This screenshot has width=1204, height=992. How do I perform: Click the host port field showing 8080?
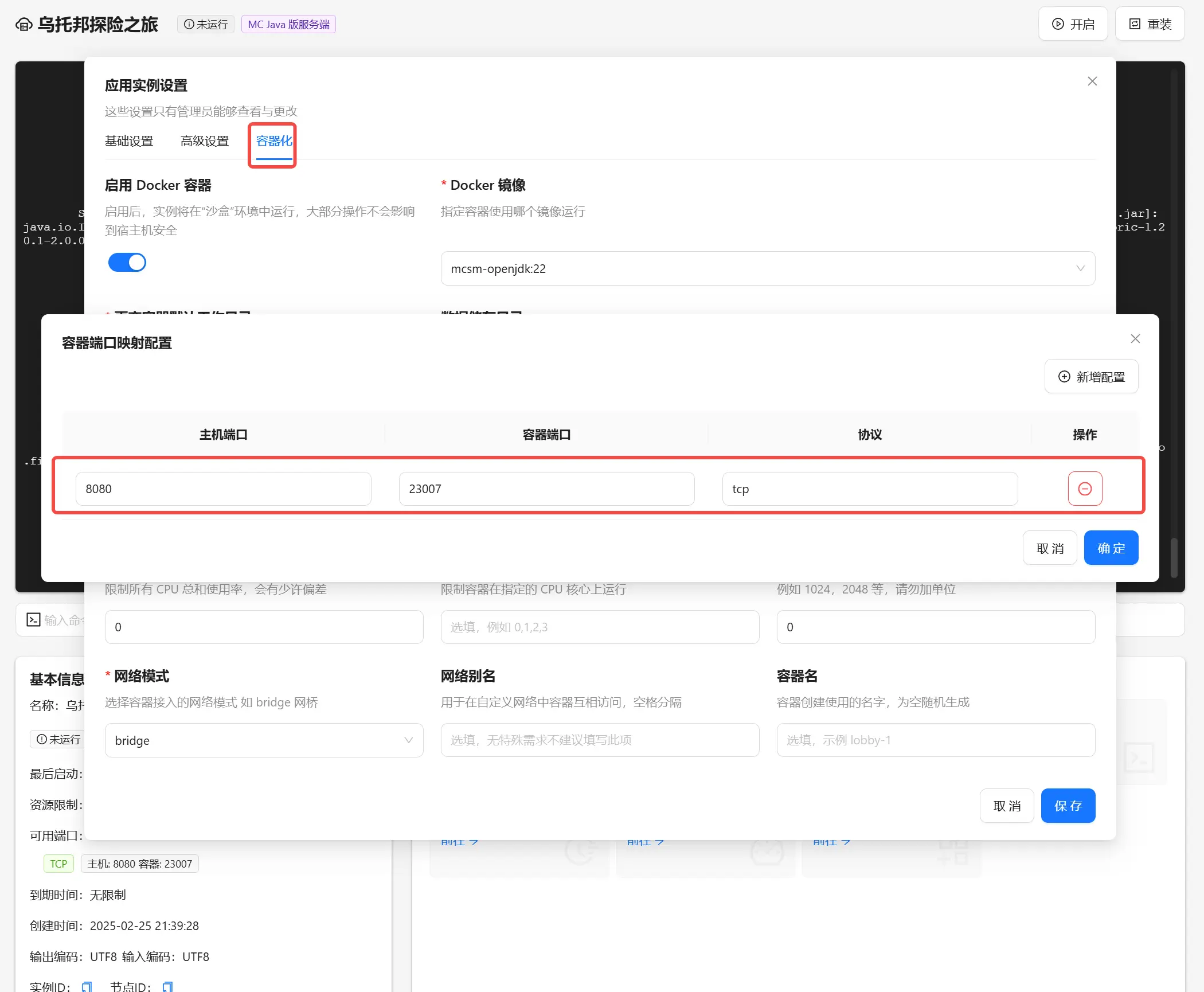click(224, 489)
